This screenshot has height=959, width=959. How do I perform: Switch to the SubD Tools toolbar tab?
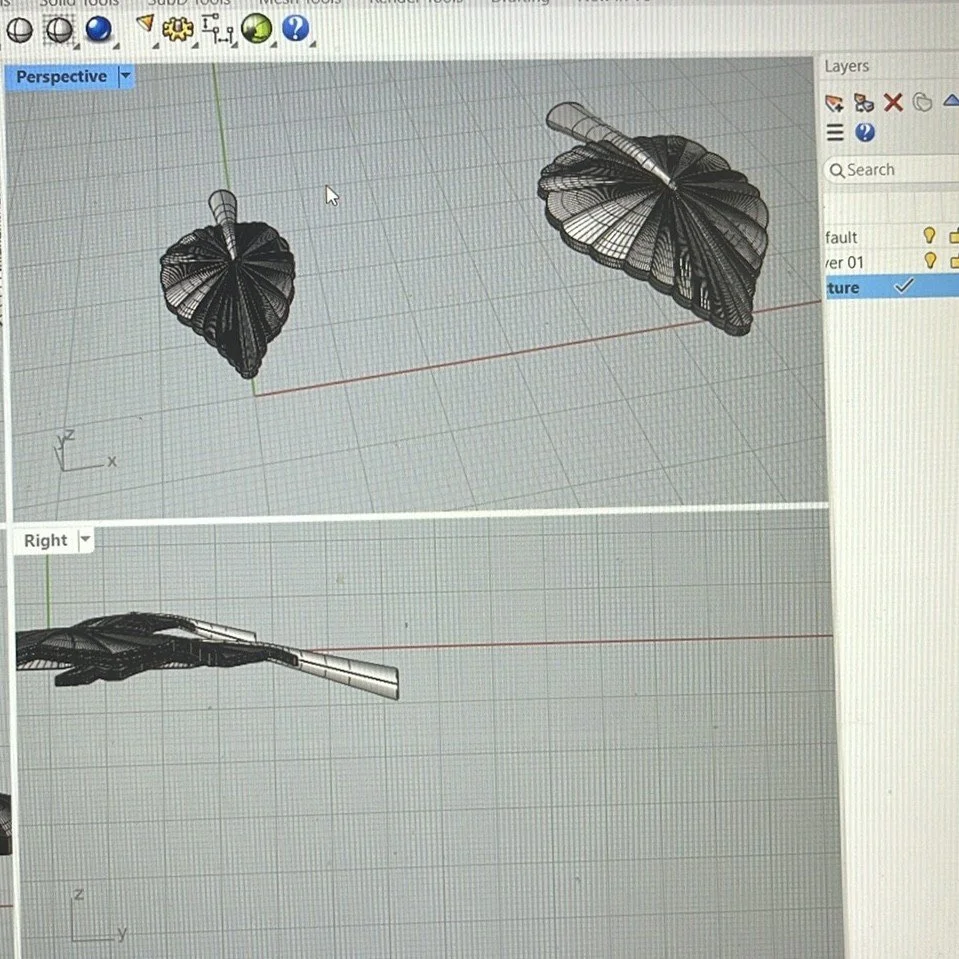tap(188, 2)
